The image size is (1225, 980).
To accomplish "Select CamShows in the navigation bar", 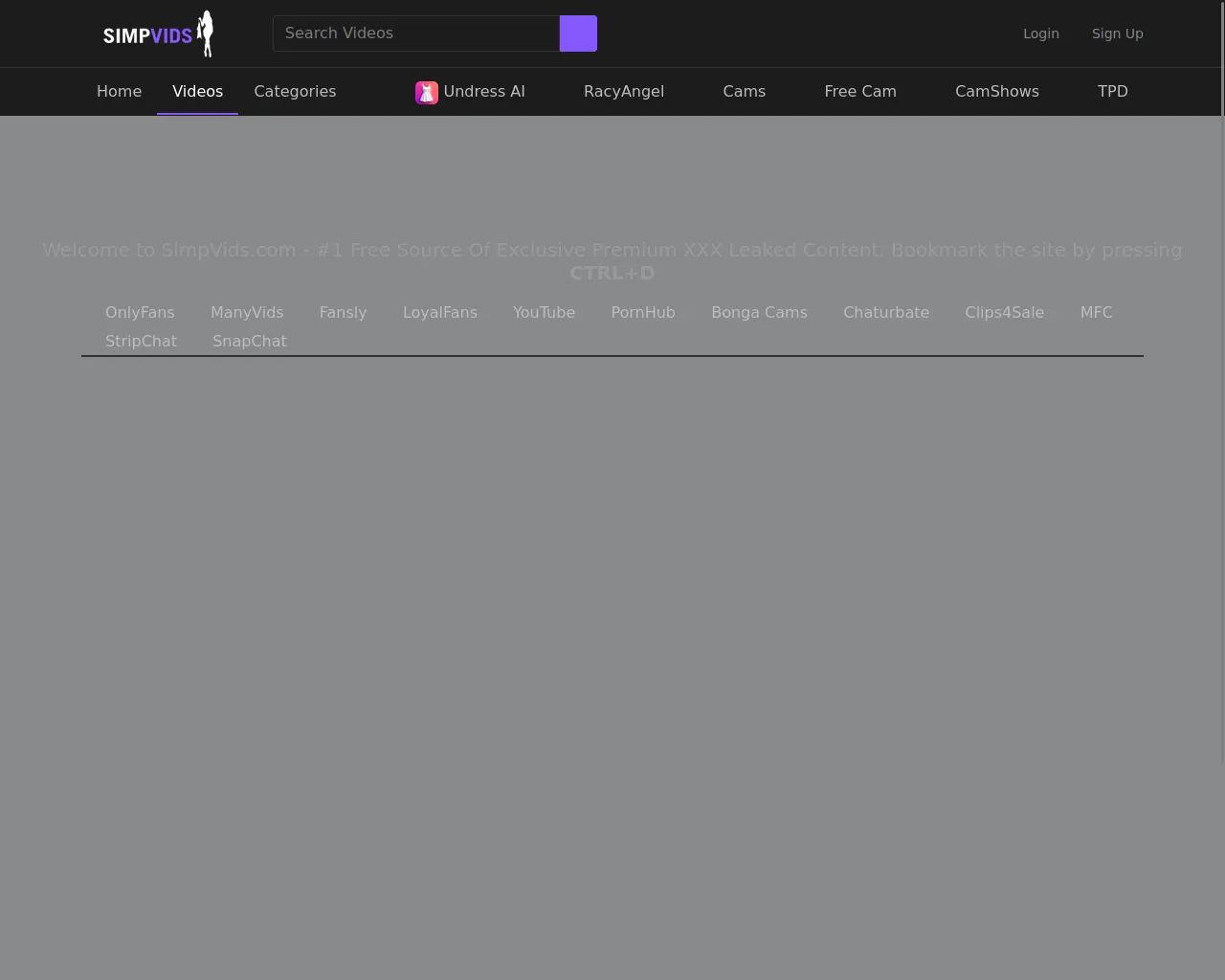I will (996, 92).
